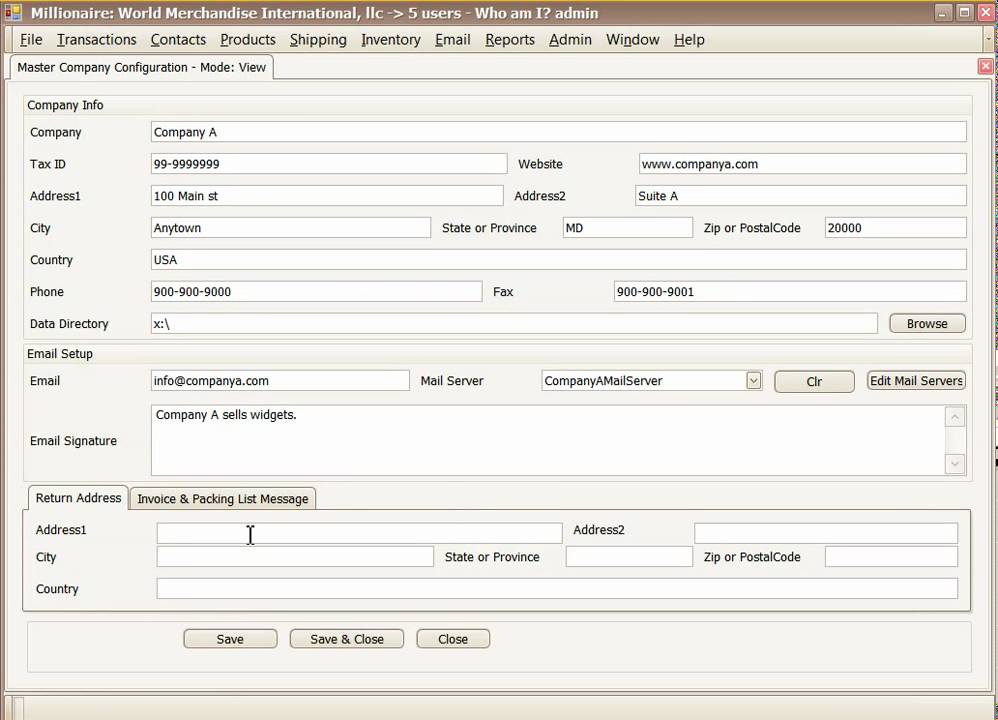Click the Tax ID field
The height and width of the screenshot is (720, 998).
coord(328,164)
